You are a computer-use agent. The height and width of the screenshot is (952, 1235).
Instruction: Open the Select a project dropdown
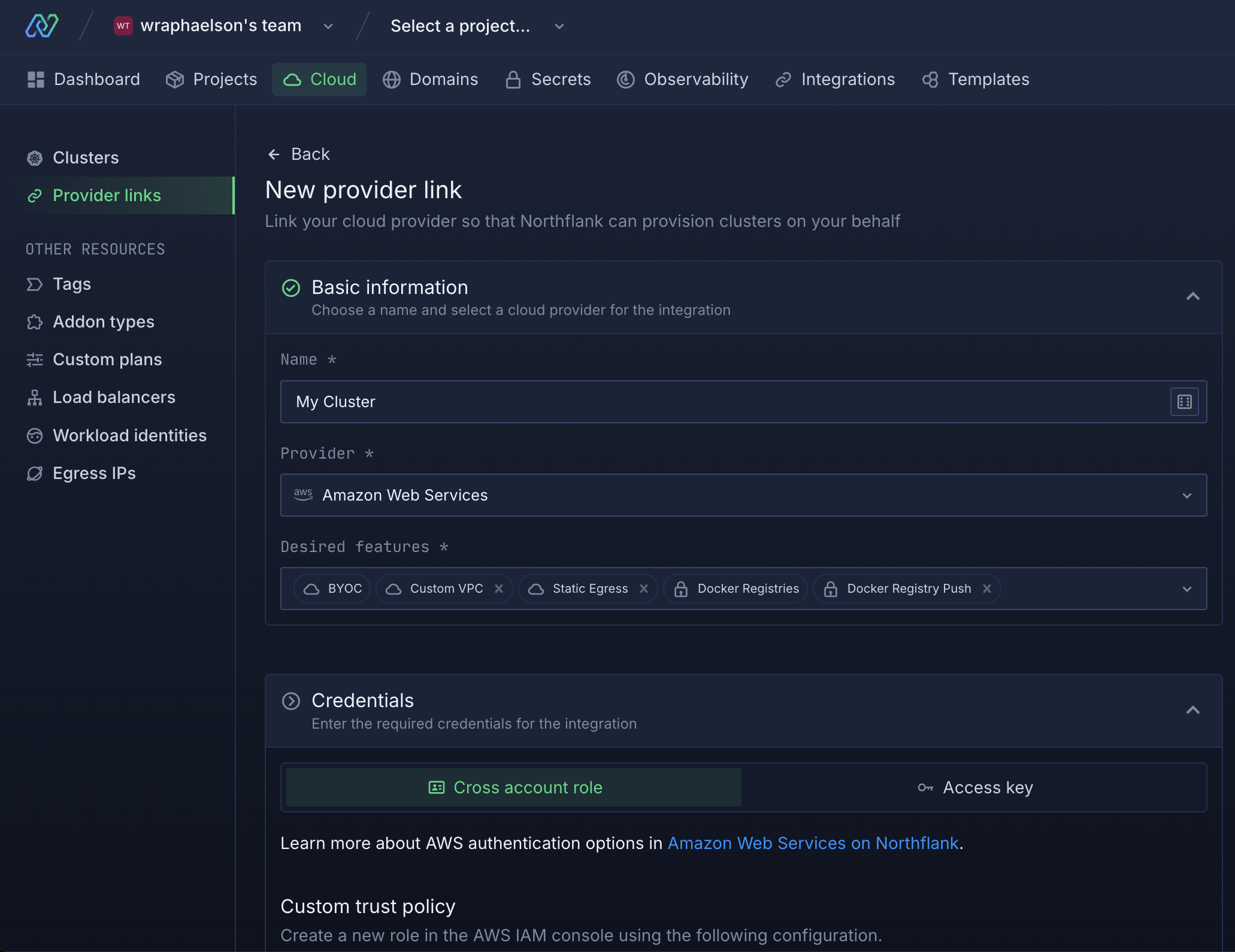pos(477,26)
